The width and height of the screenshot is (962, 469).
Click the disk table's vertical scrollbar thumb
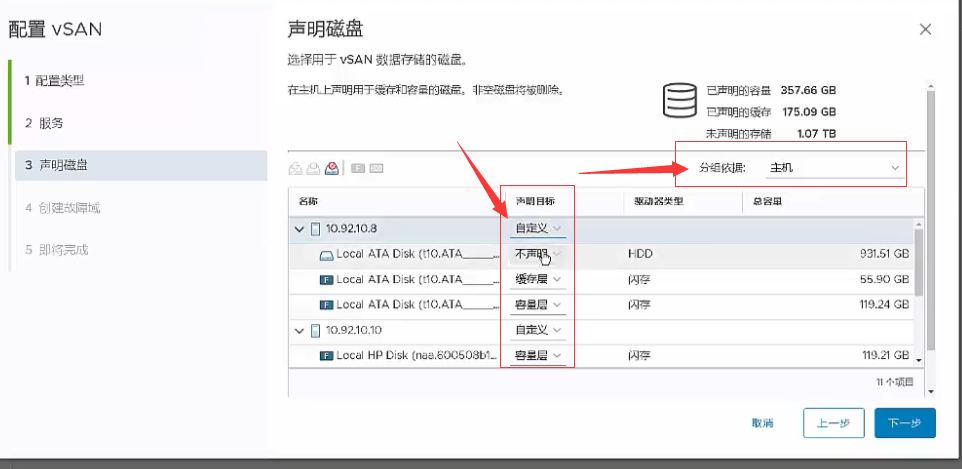[918, 263]
